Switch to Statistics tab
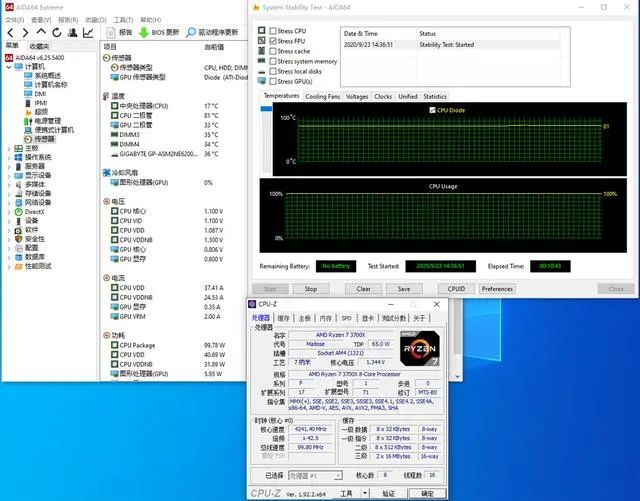640x501 pixels. (x=435, y=96)
